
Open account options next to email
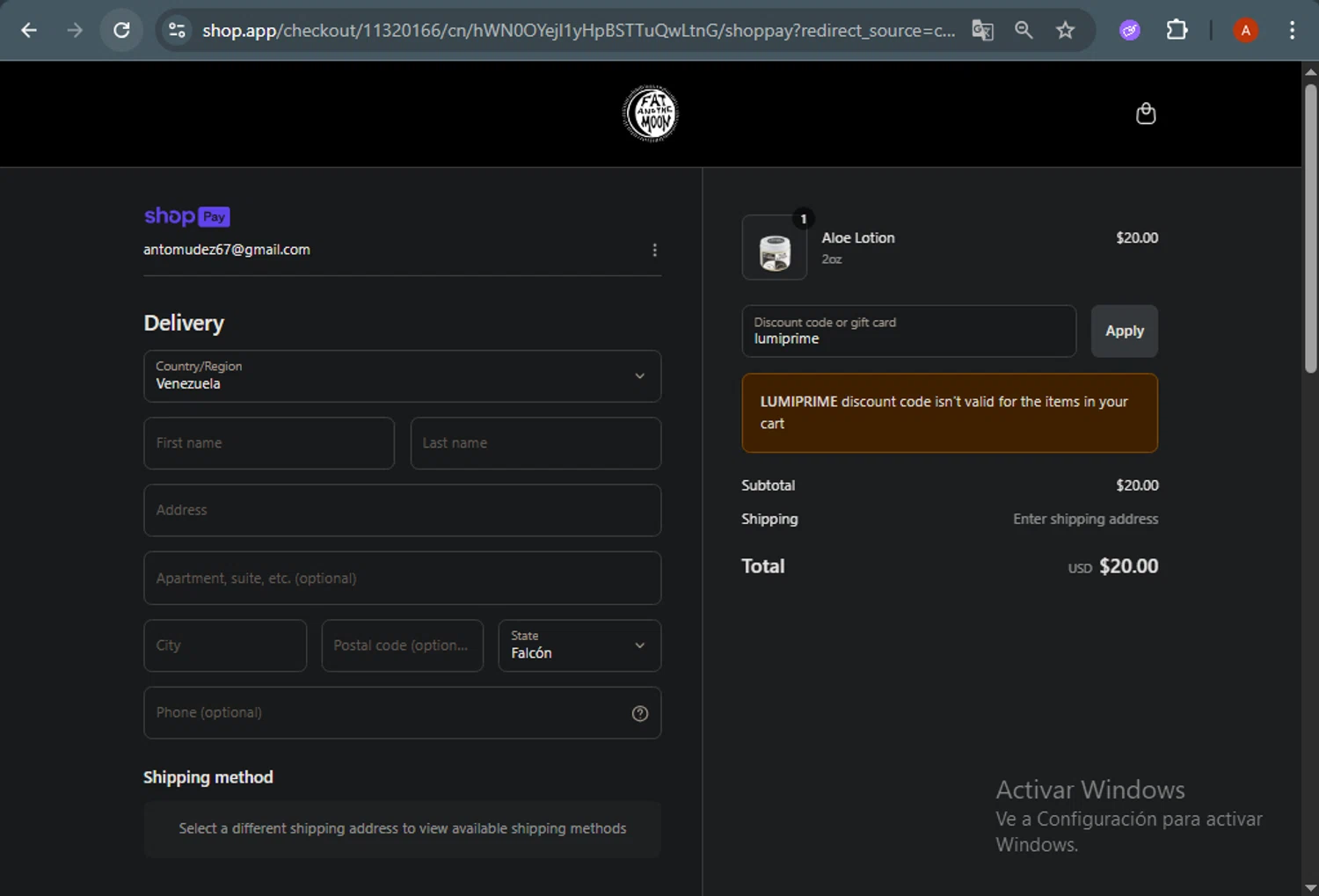pyautogui.click(x=654, y=251)
